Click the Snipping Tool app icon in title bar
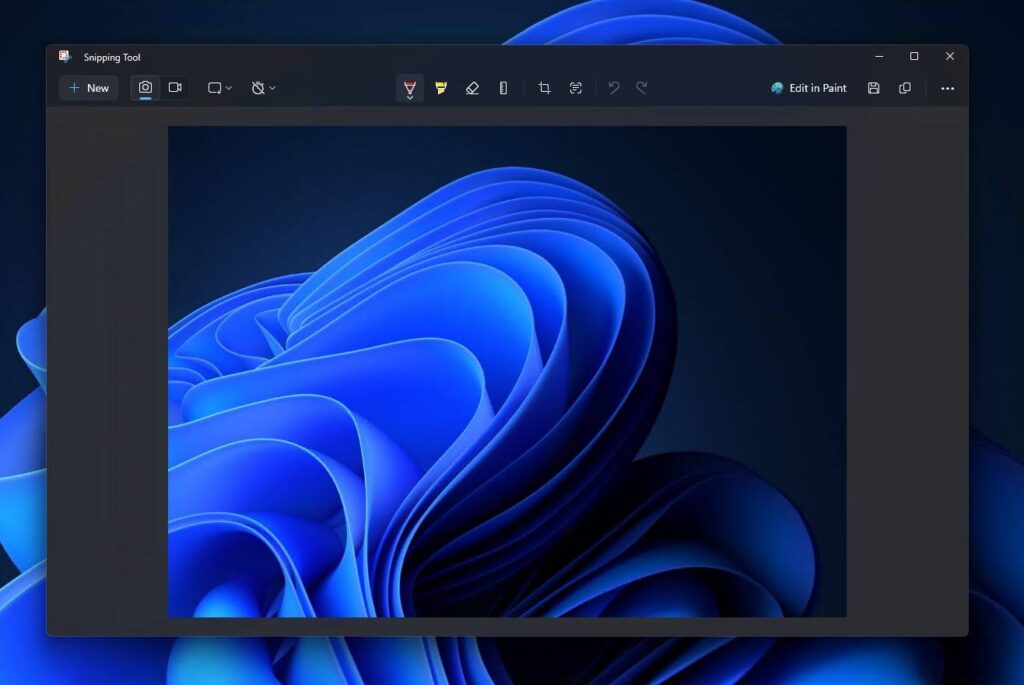Viewport: 1024px width, 685px height. (65, 57)
